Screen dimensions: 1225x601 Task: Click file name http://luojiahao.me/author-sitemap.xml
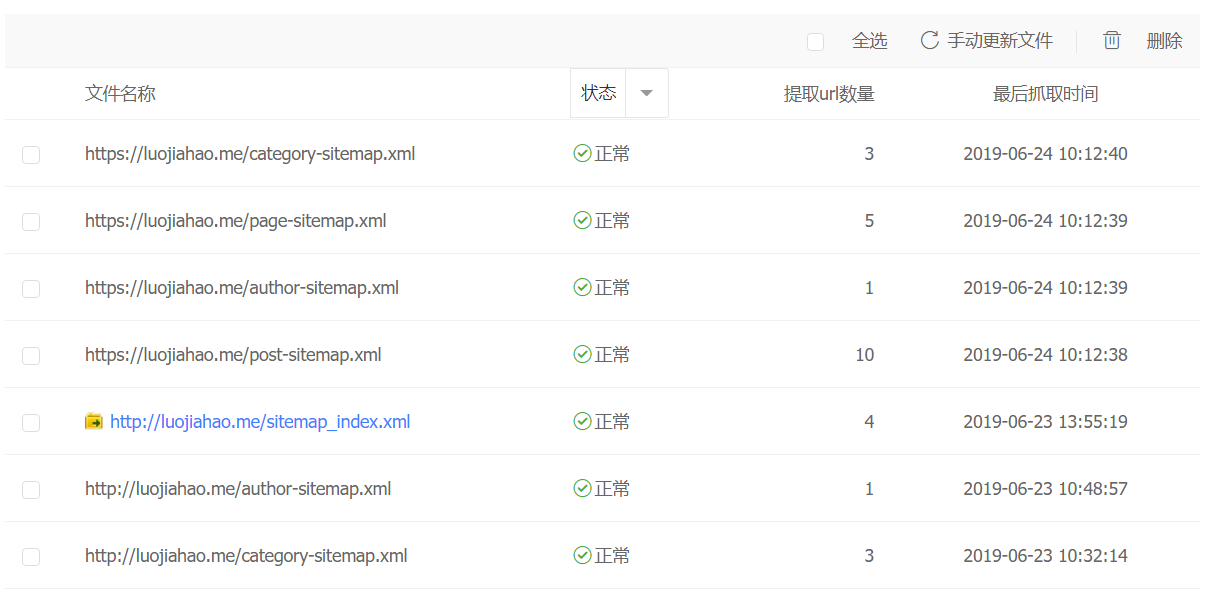point(238,489)
